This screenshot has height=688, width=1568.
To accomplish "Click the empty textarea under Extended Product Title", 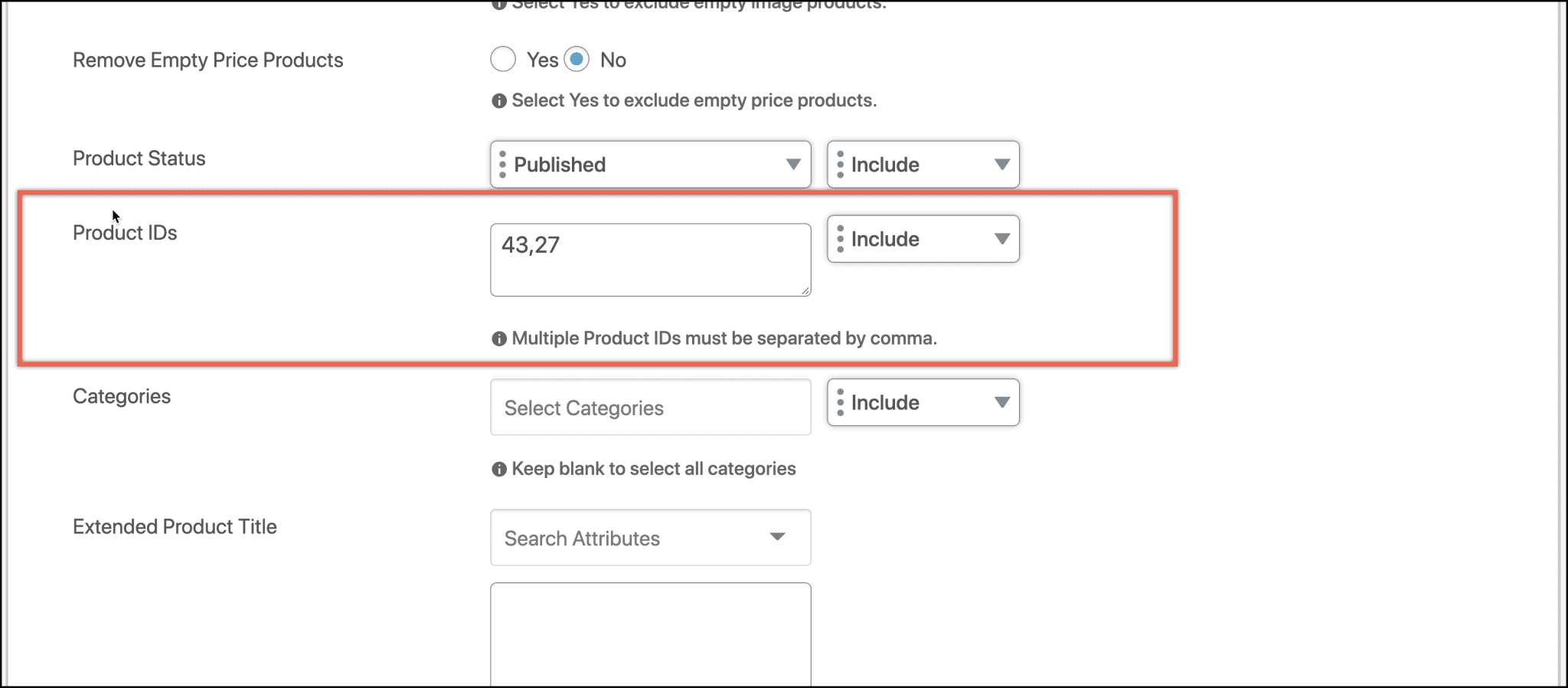I will [x=650, y=632].
